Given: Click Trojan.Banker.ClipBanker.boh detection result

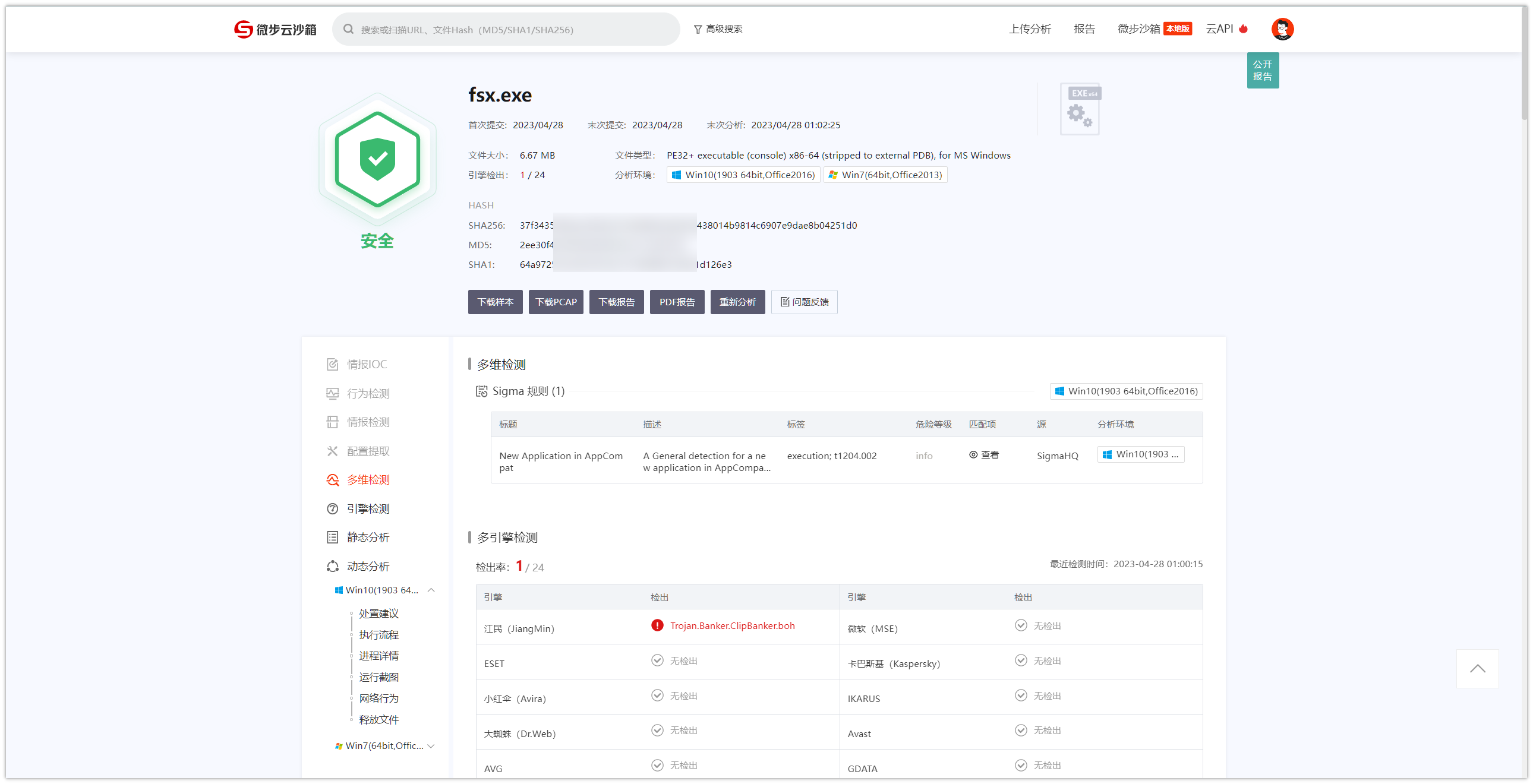Looking at the screenshot, I should (x=732, y=626).
